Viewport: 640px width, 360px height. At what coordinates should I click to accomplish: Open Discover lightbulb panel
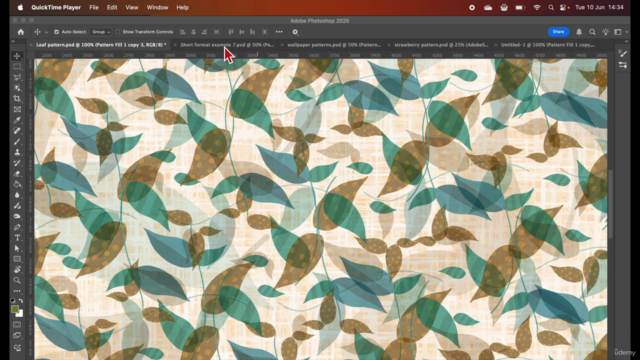tap(605, 32)
